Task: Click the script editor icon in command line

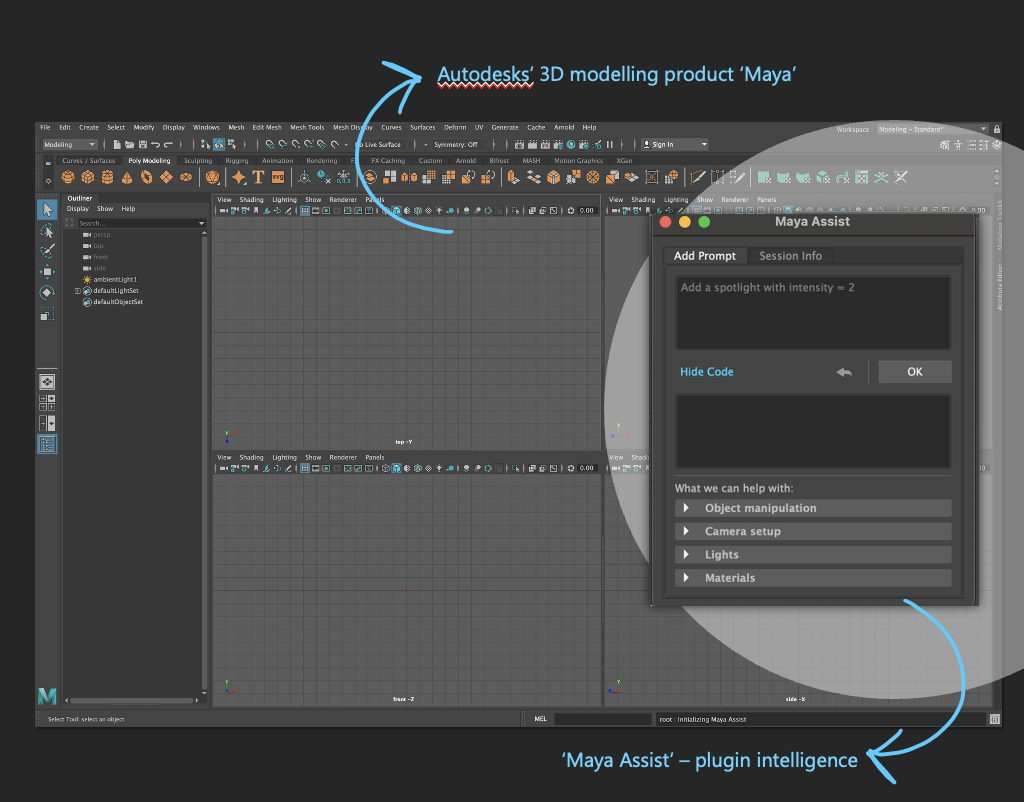Action: click(995, 719)
